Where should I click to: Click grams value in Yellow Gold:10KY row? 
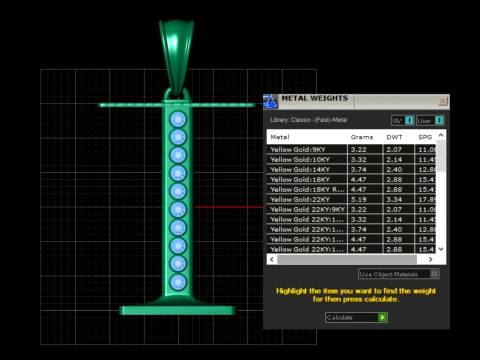click(x=358, y=159)
